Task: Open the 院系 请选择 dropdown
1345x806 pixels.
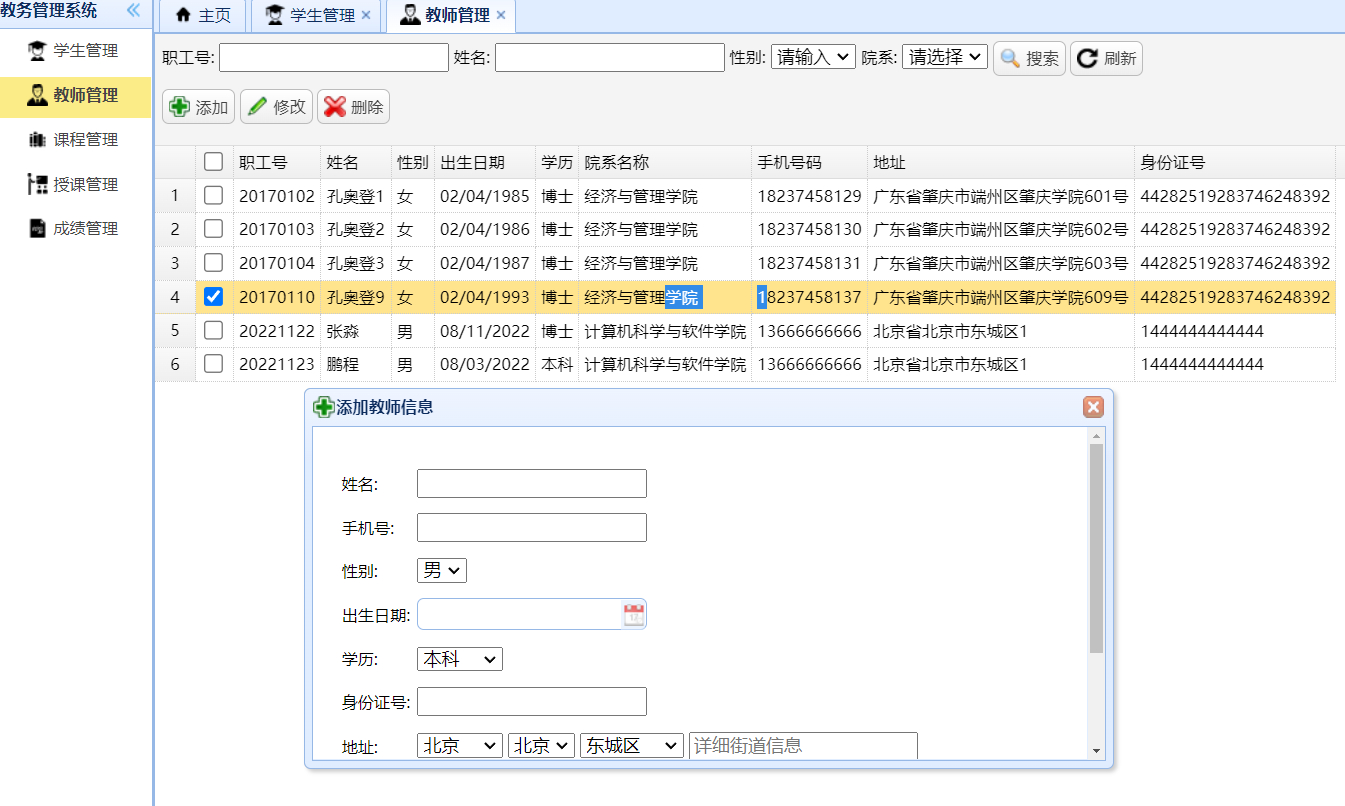Action: 944,57
